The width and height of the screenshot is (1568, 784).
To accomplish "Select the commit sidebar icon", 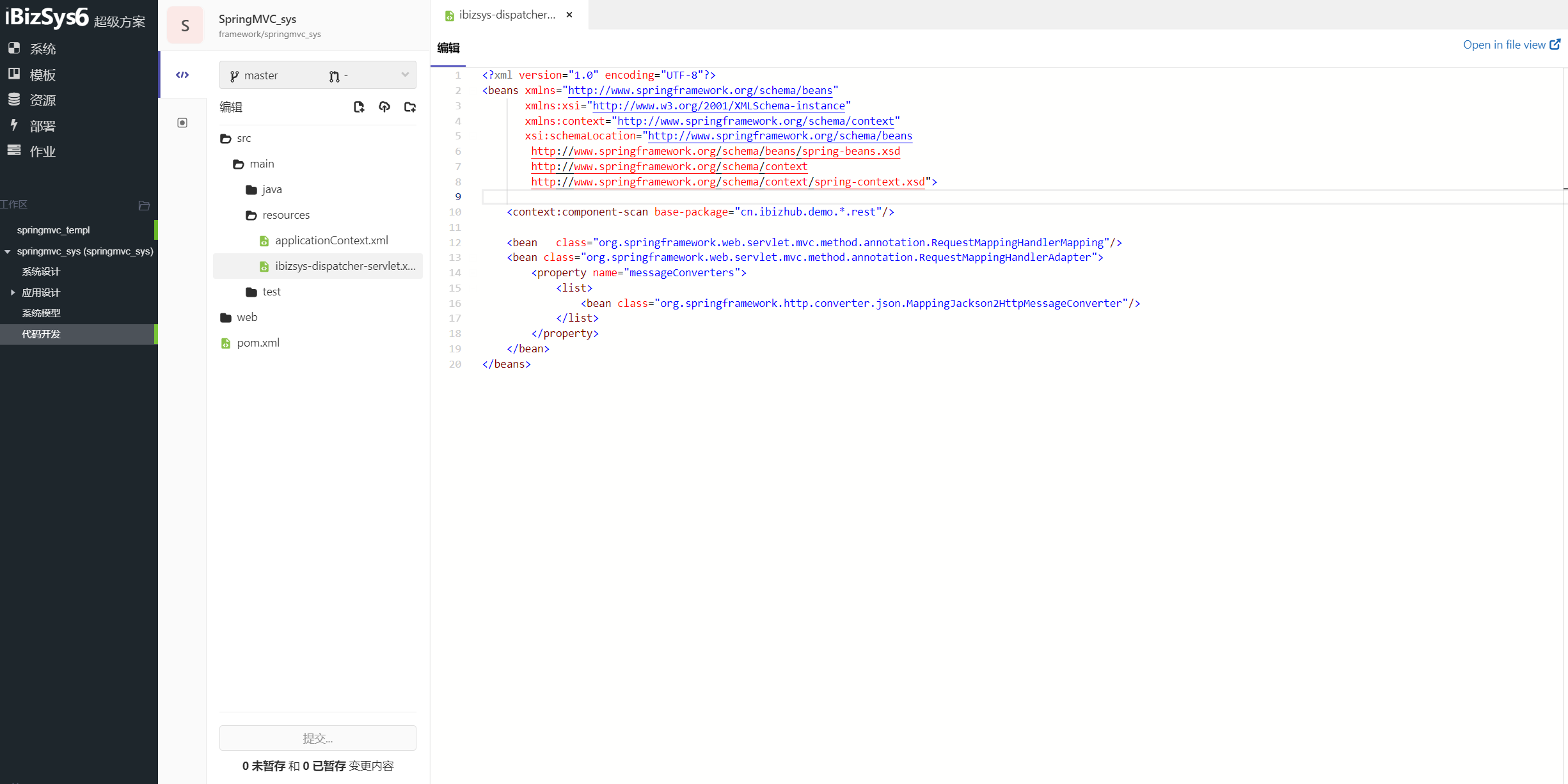I will (x=182, y=123).
